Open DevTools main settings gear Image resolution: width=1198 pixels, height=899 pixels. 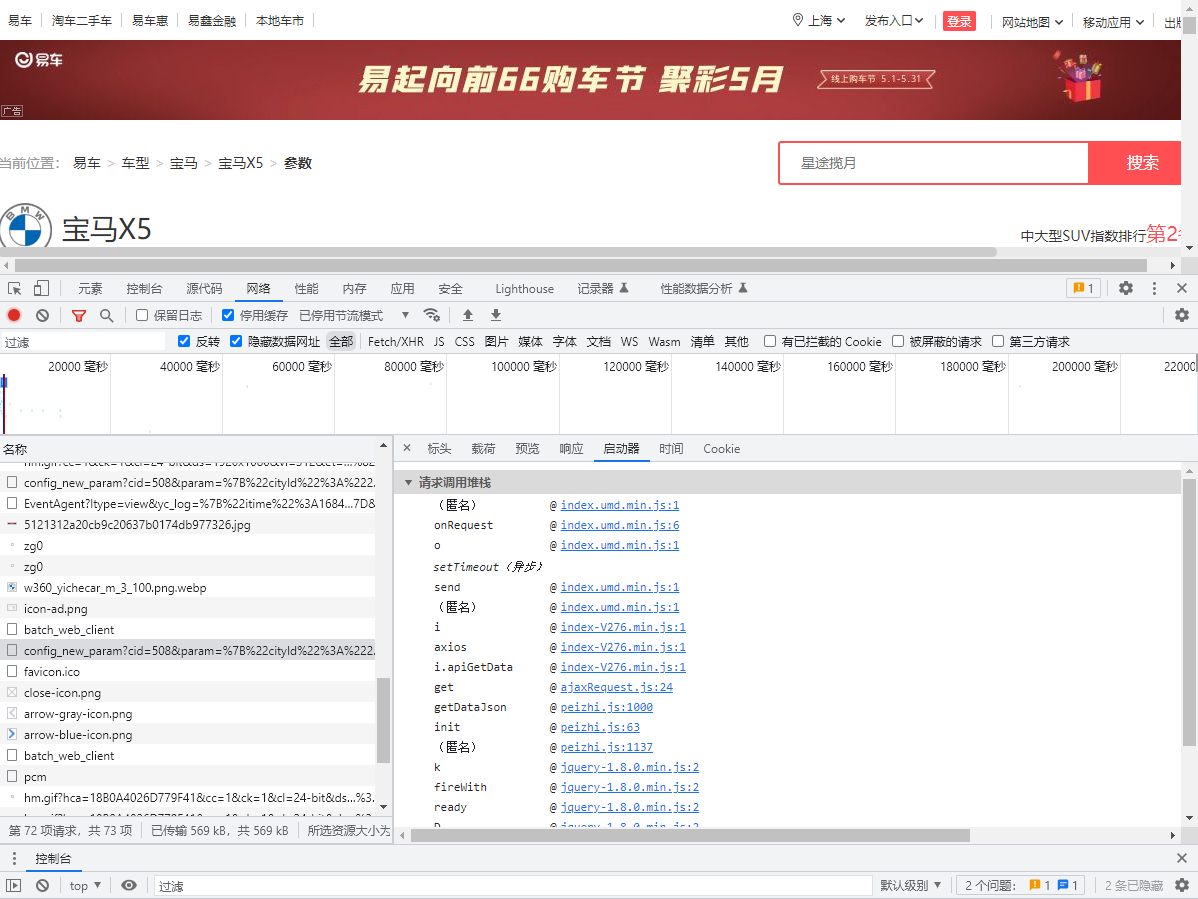[1125, 288]
